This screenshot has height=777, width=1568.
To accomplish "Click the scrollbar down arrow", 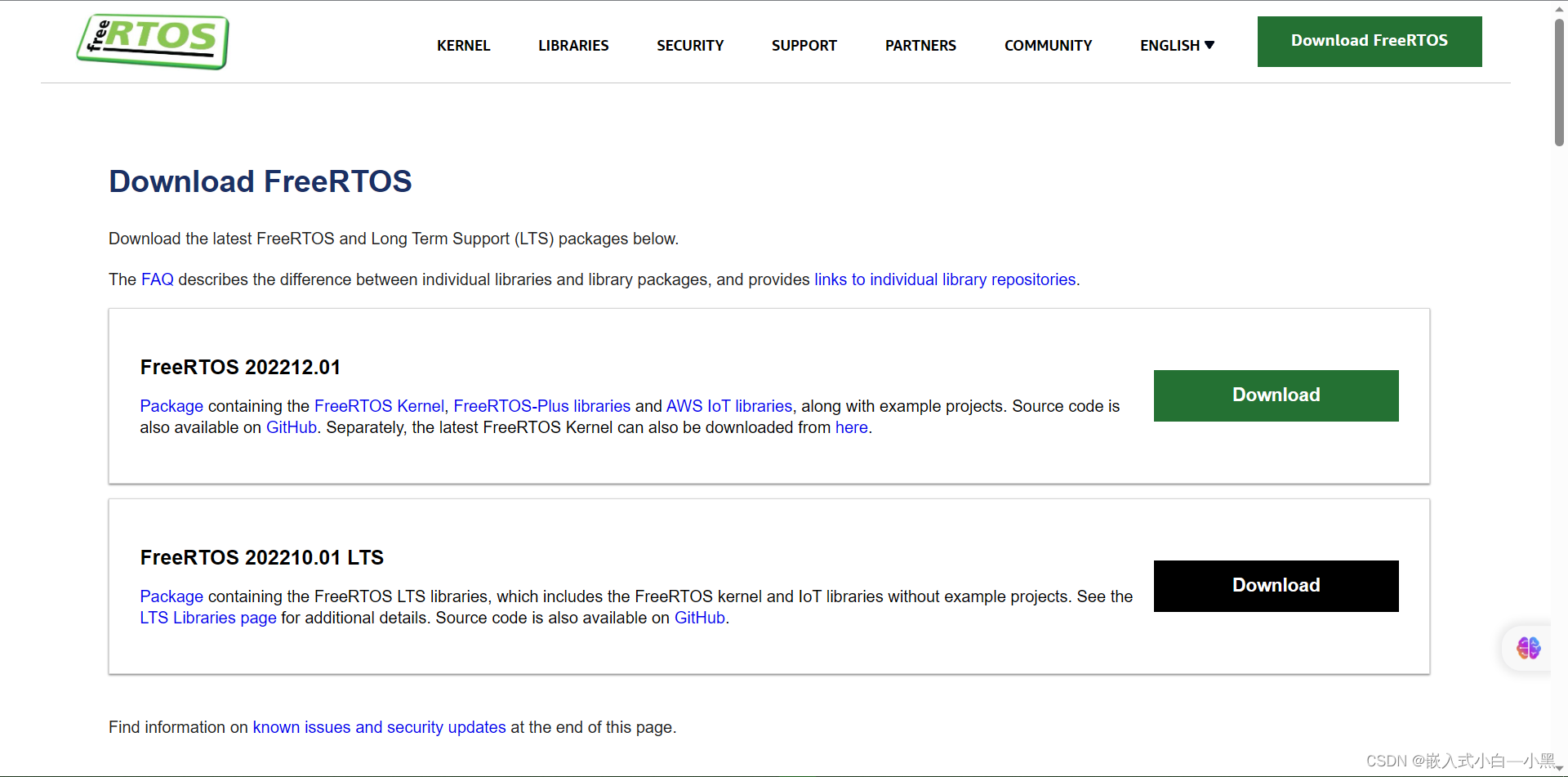I will point(1559,769).
